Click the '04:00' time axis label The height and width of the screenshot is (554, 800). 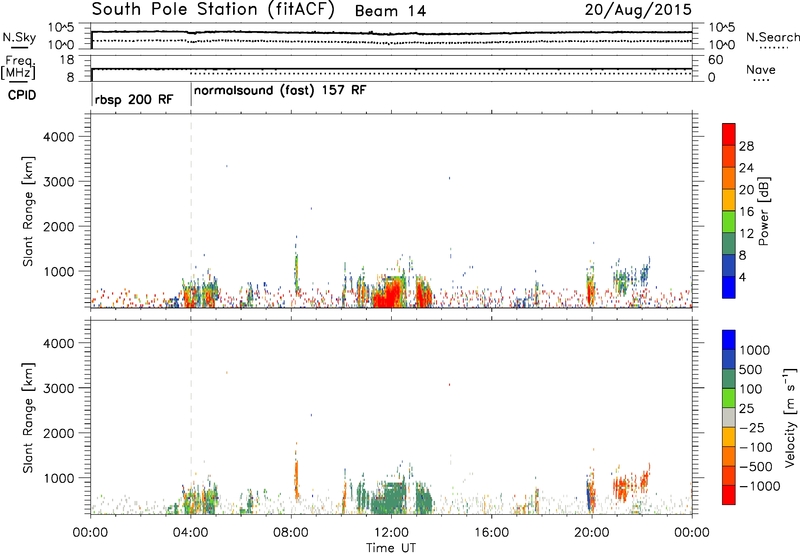[x=190, y=533]
